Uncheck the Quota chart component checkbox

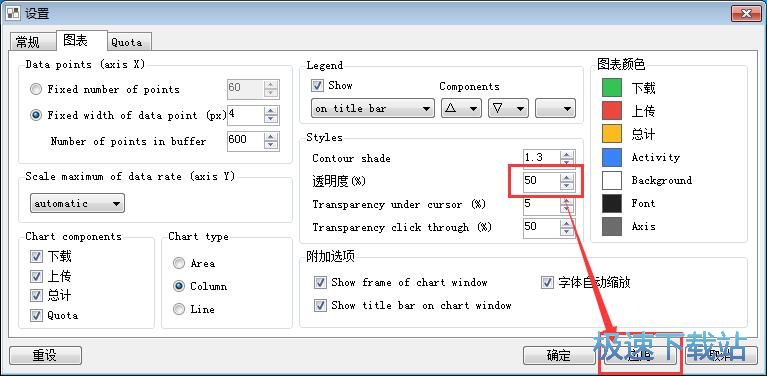pos(36,315)
